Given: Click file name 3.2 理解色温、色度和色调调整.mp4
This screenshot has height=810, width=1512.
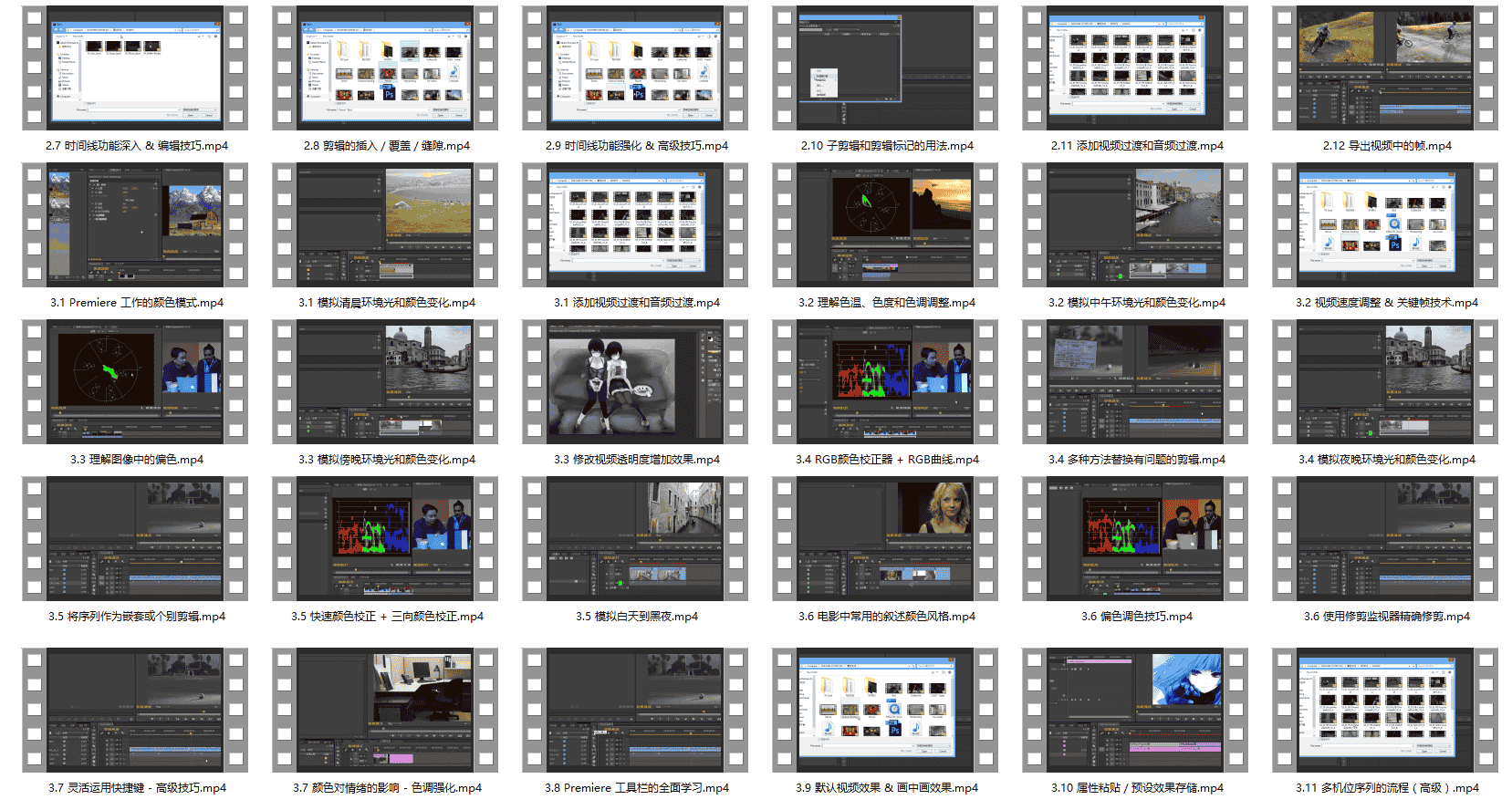Looking at the screenshot, I should [x=886, y=303].
